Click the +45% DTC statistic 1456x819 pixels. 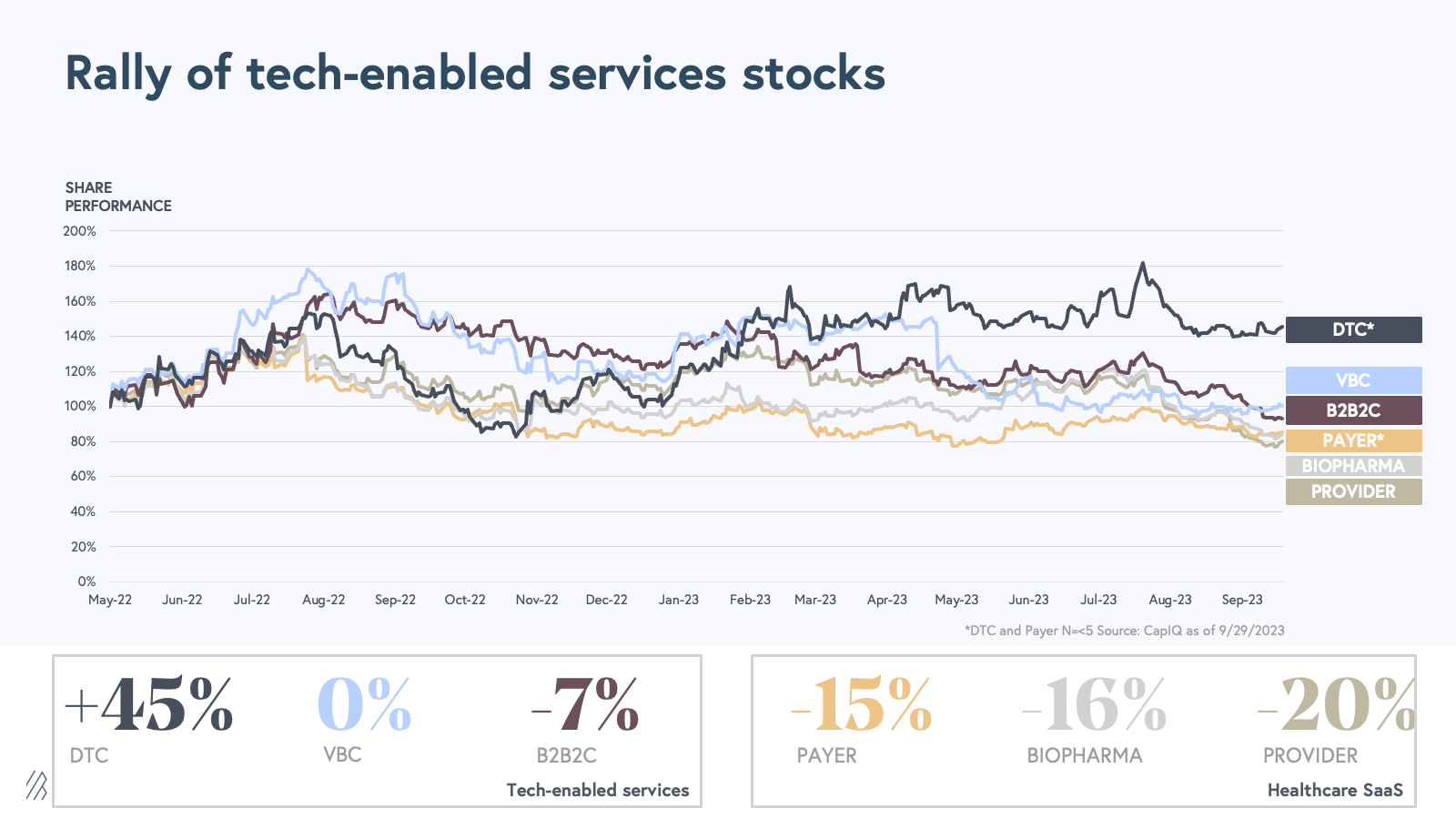[149, 705]
